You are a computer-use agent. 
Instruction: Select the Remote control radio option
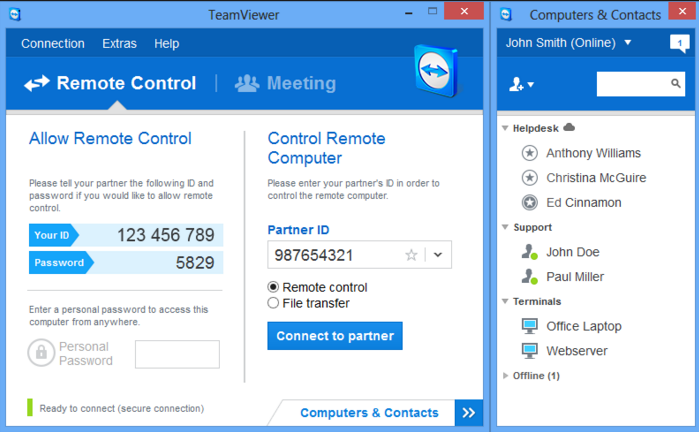273,287
